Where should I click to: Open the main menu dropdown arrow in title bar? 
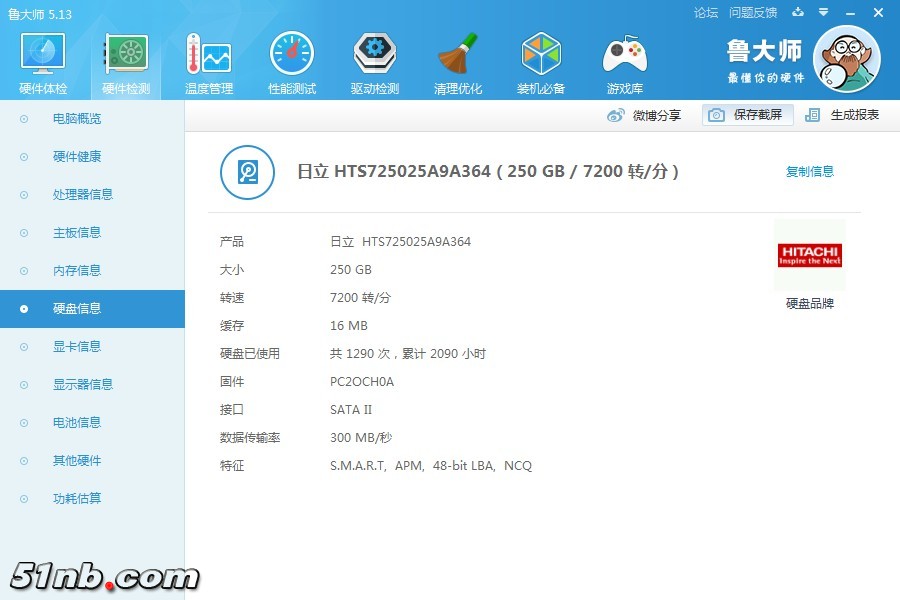tap(824, 12)
